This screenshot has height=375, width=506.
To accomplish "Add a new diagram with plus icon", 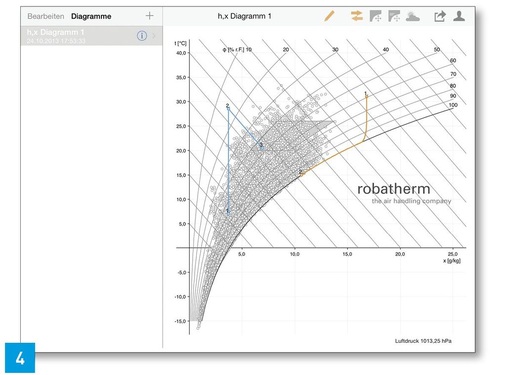I will click(x=149, y=16).
